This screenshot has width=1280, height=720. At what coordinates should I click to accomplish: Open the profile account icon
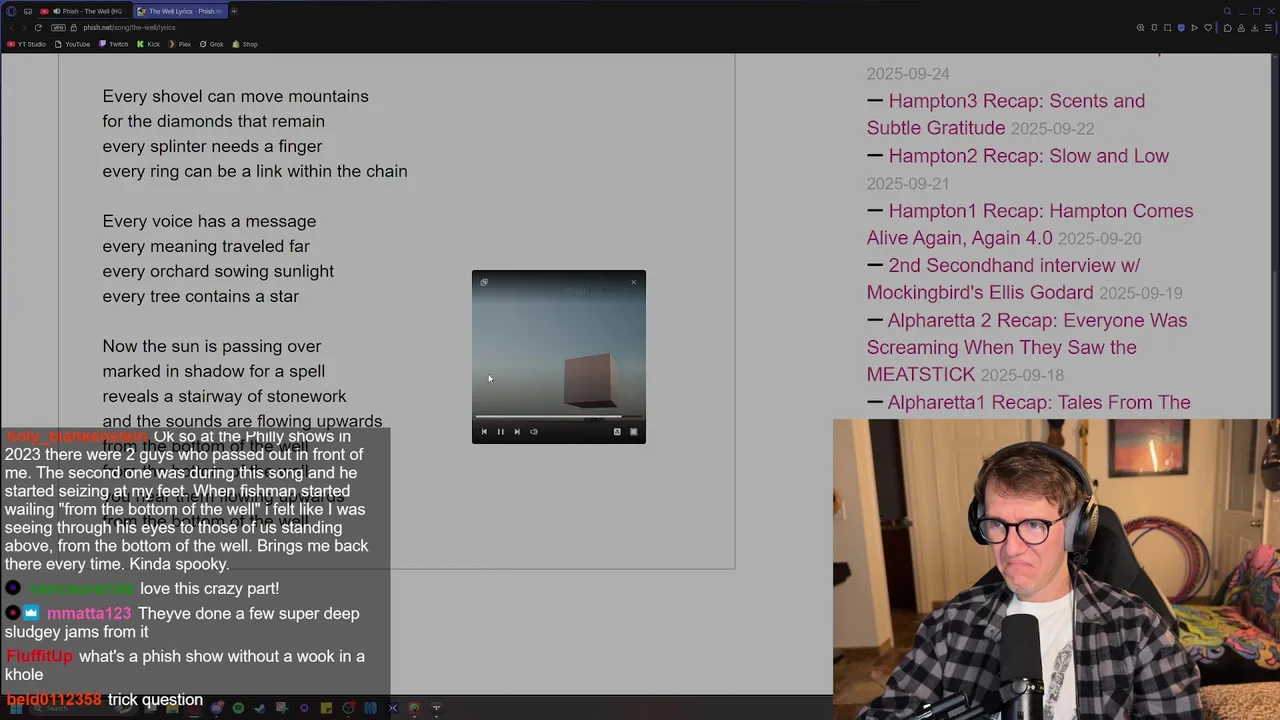point(1241,28)
